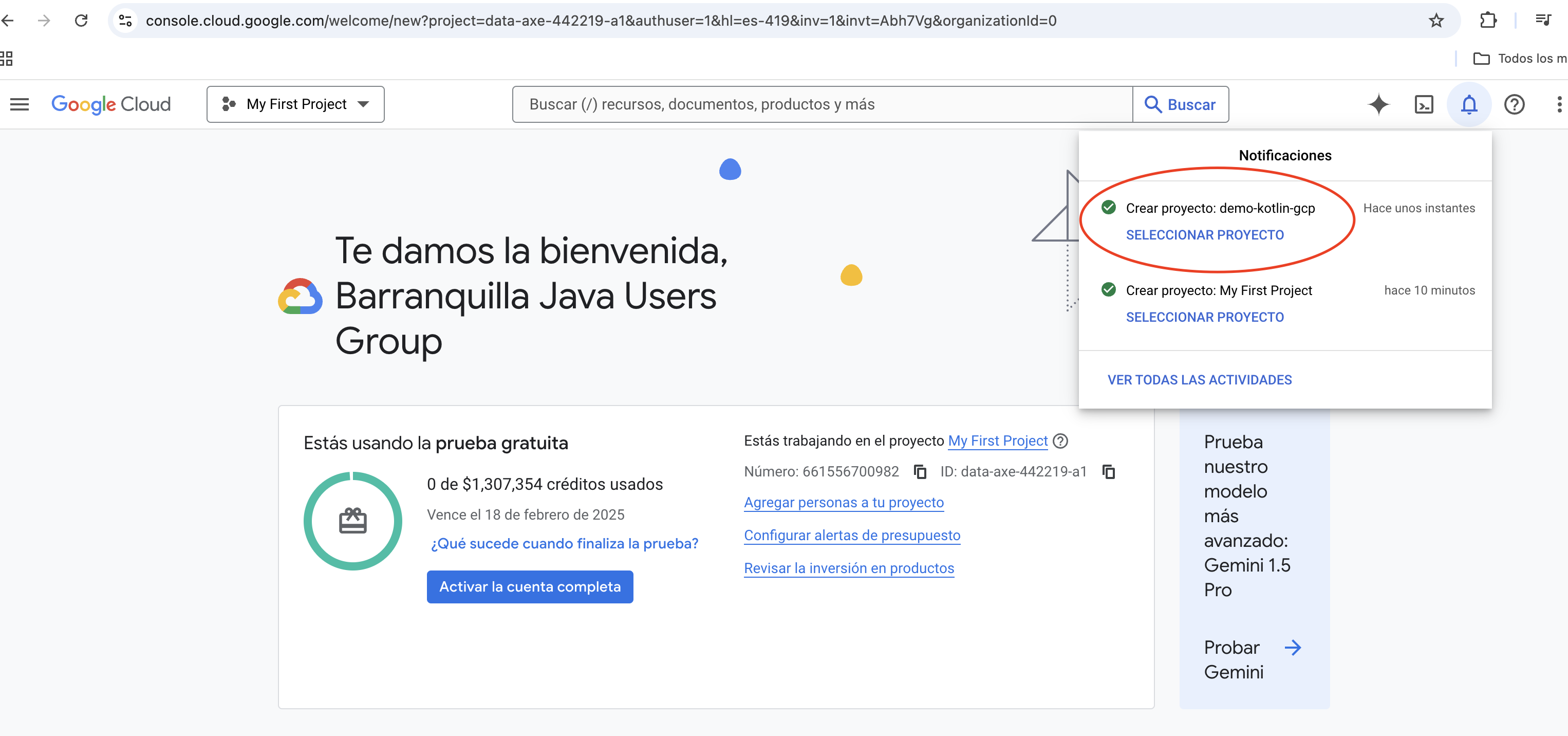Open the bookmarks grid apps menu
Viewport: 1568px width, 736px height.
[x=6, y=59]
